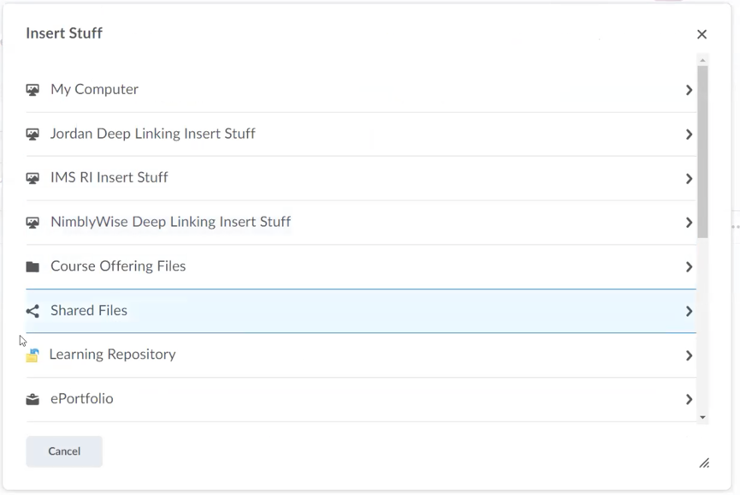Image resolution: width=740 pixels, height=496 pixels.
Task: Click the Learning Repository icon
Action: [x=33, y=355]
